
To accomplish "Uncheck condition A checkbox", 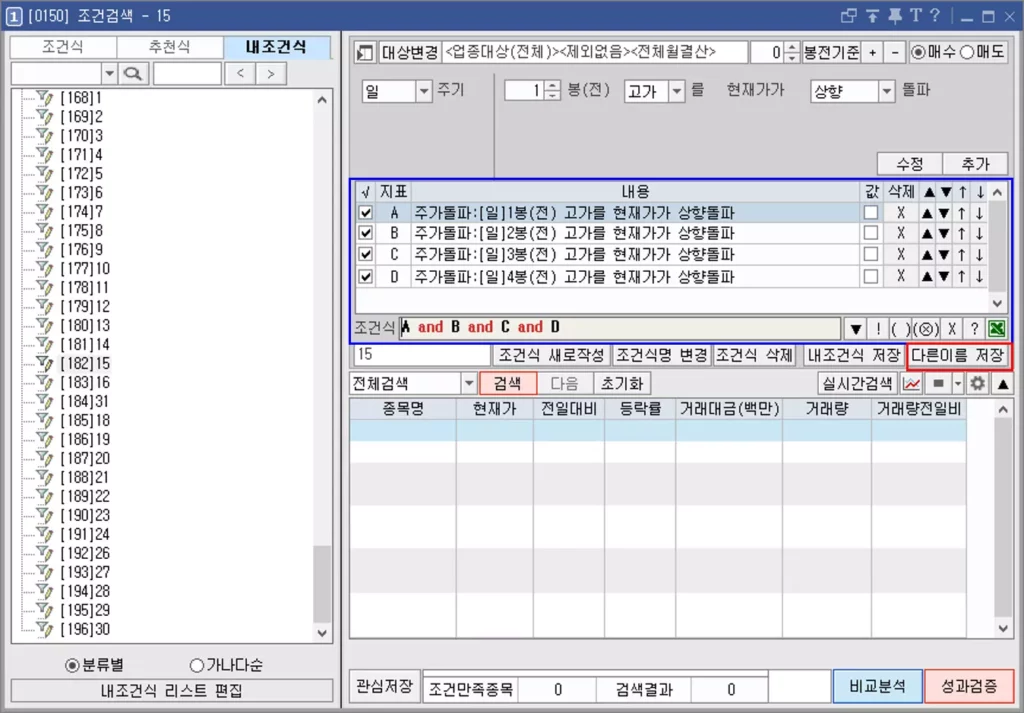I will [366, 213].
